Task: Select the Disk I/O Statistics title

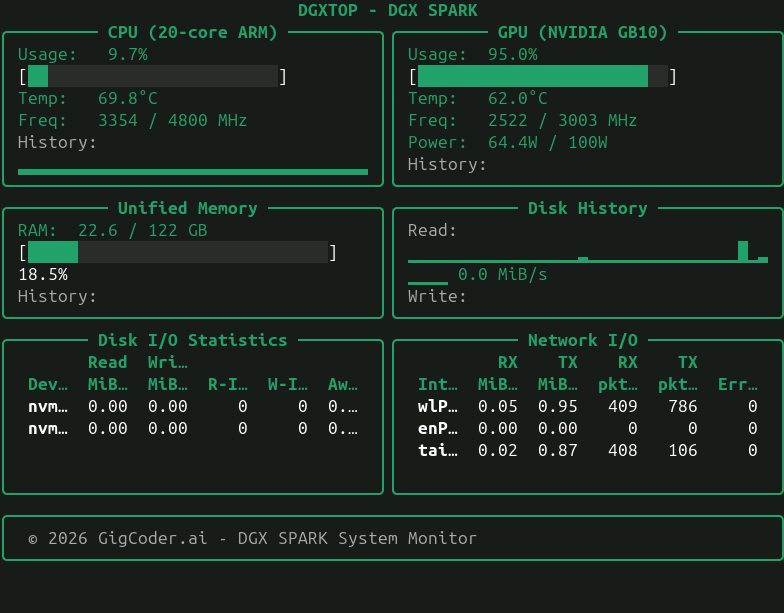Action: tap(192, 340)
